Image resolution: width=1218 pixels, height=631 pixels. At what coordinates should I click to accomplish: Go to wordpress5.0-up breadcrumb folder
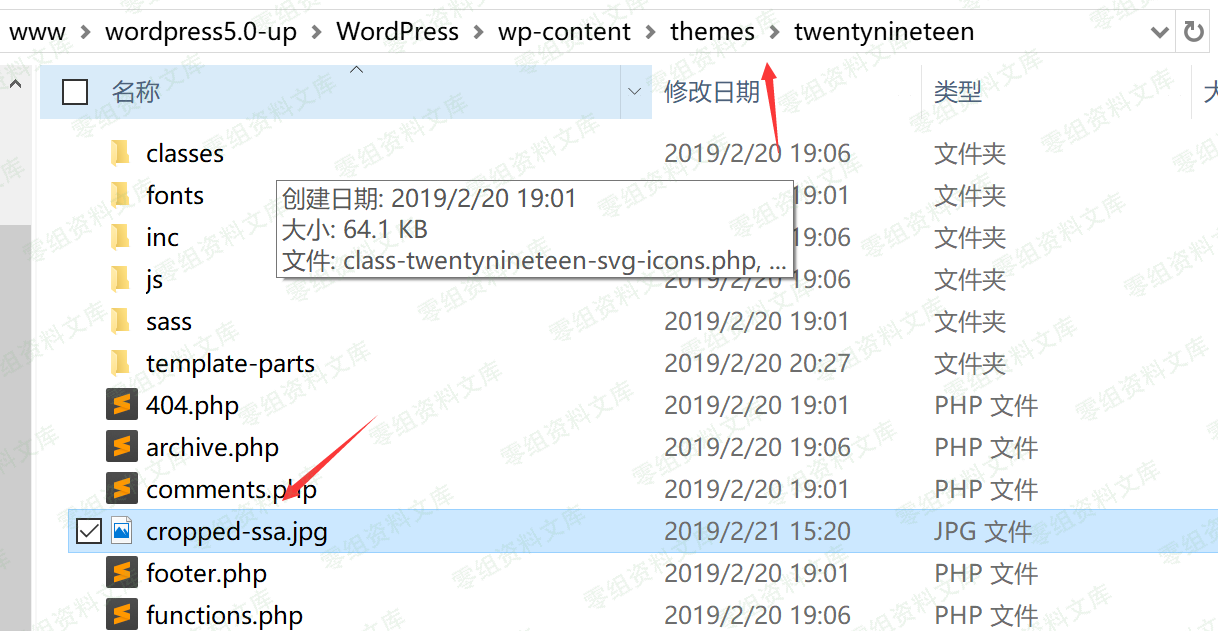(x=201, y=32)
